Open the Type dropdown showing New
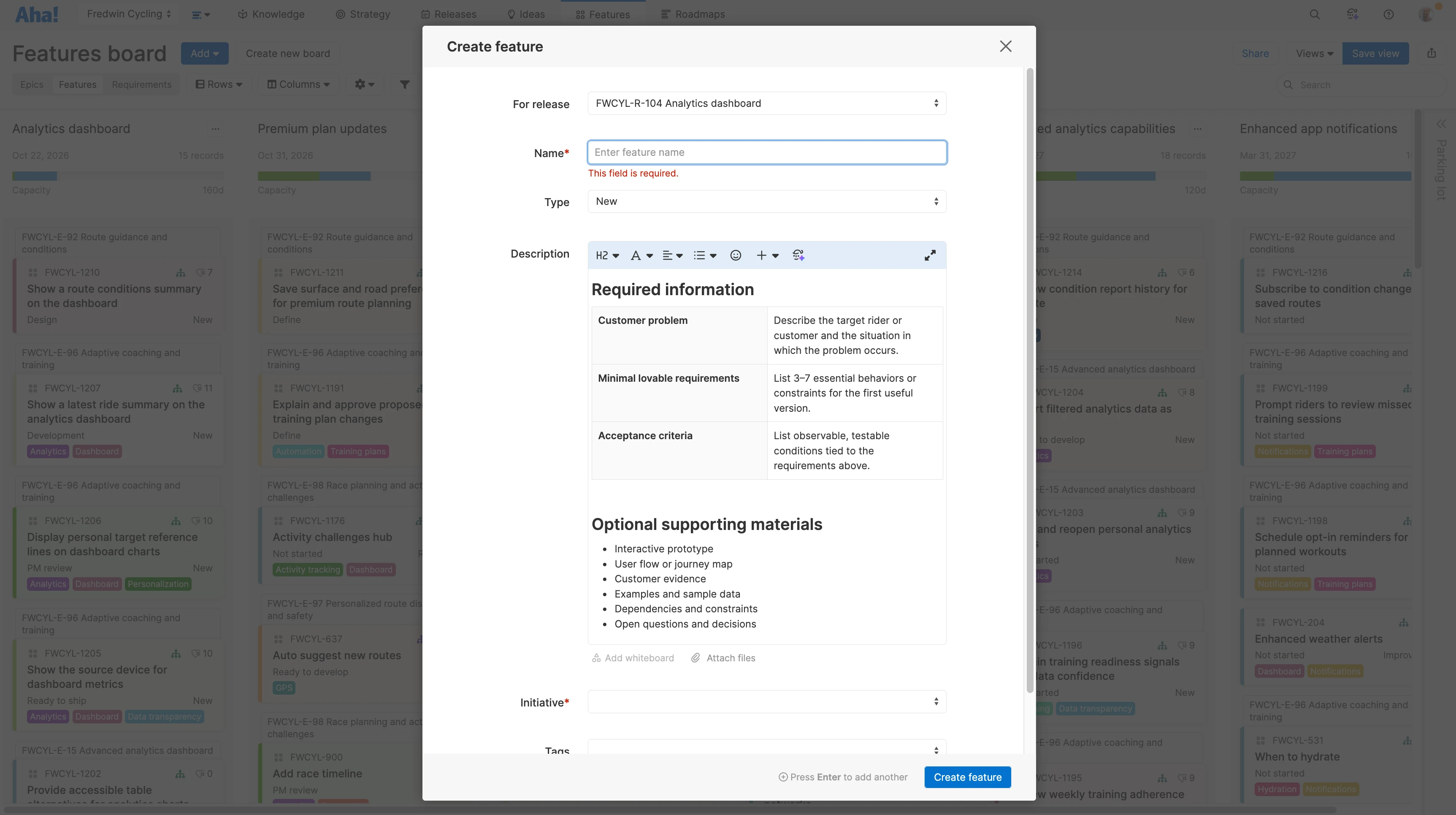Viewport: 1456px width, 815px height. (x=767, y=201)
